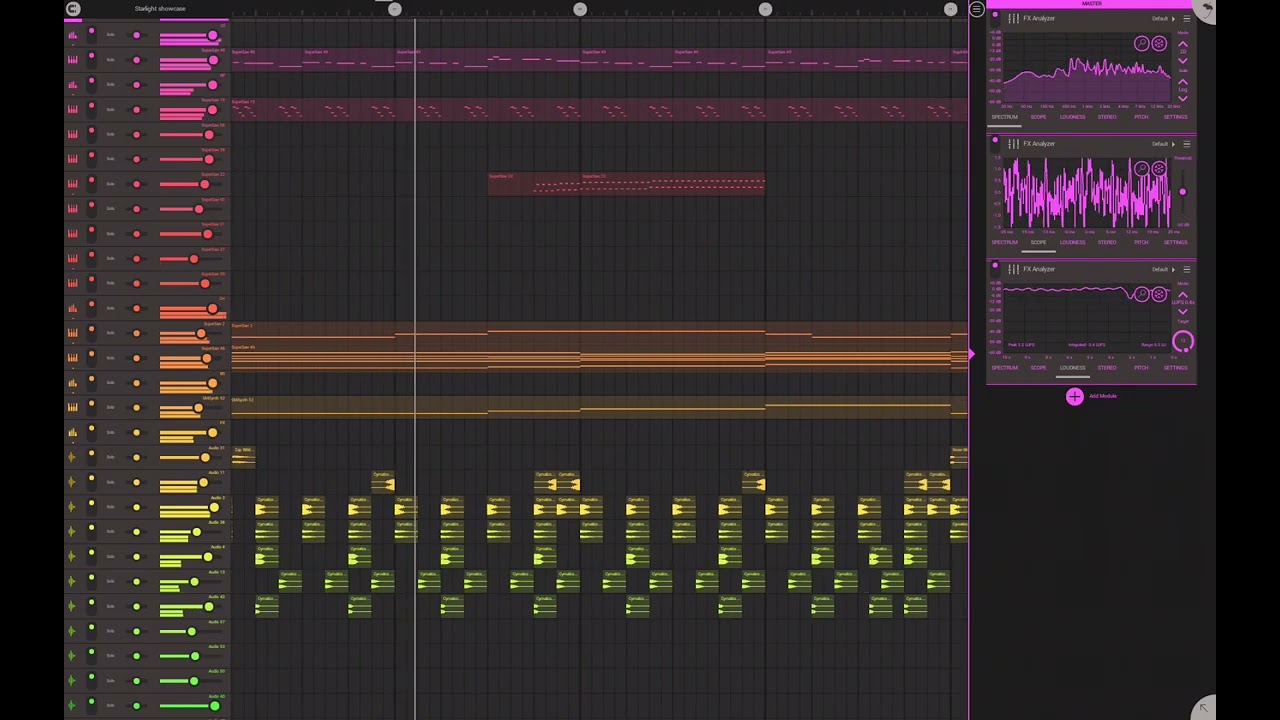Image resolution: width=1280 pixels, height=720 pixels.
Task: Click the Audio 42 waveform track icon
Action: [x=72, y=606]
